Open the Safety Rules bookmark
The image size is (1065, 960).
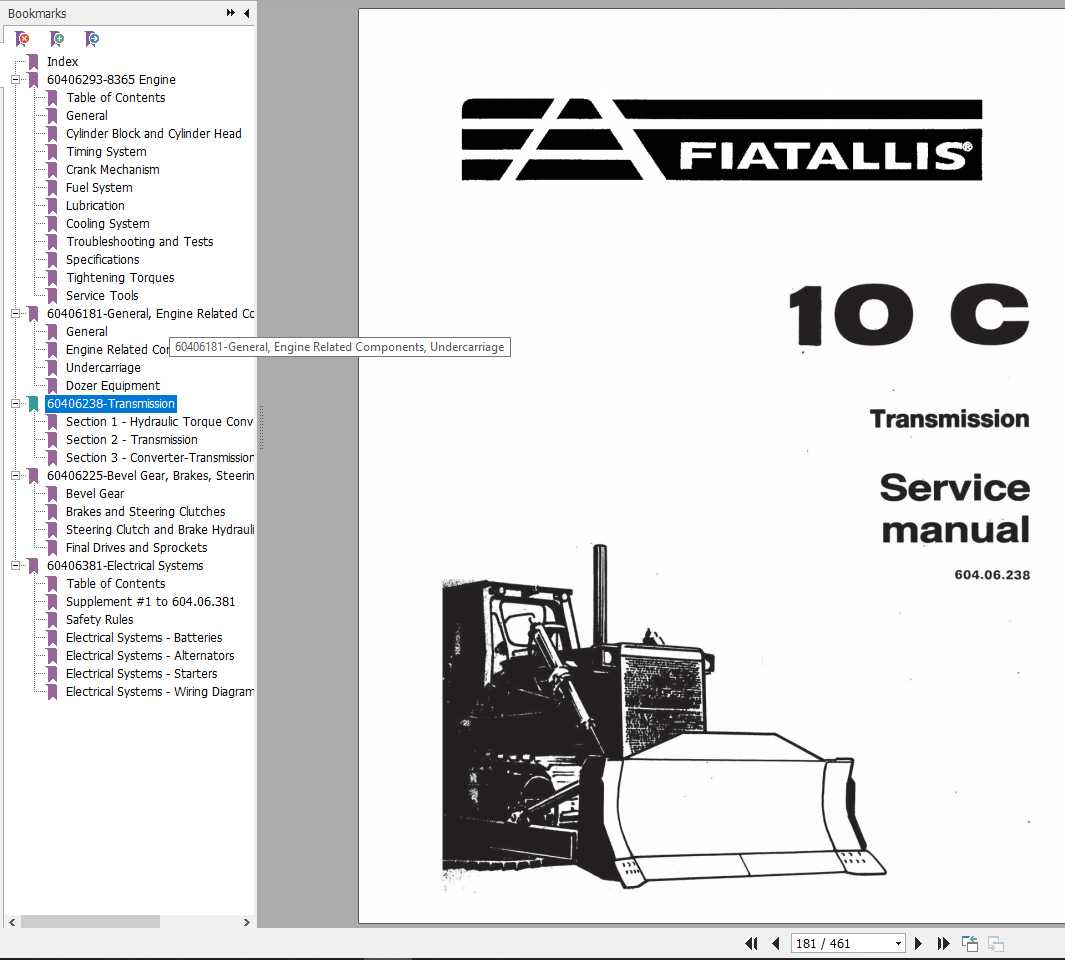pos(99,620)
